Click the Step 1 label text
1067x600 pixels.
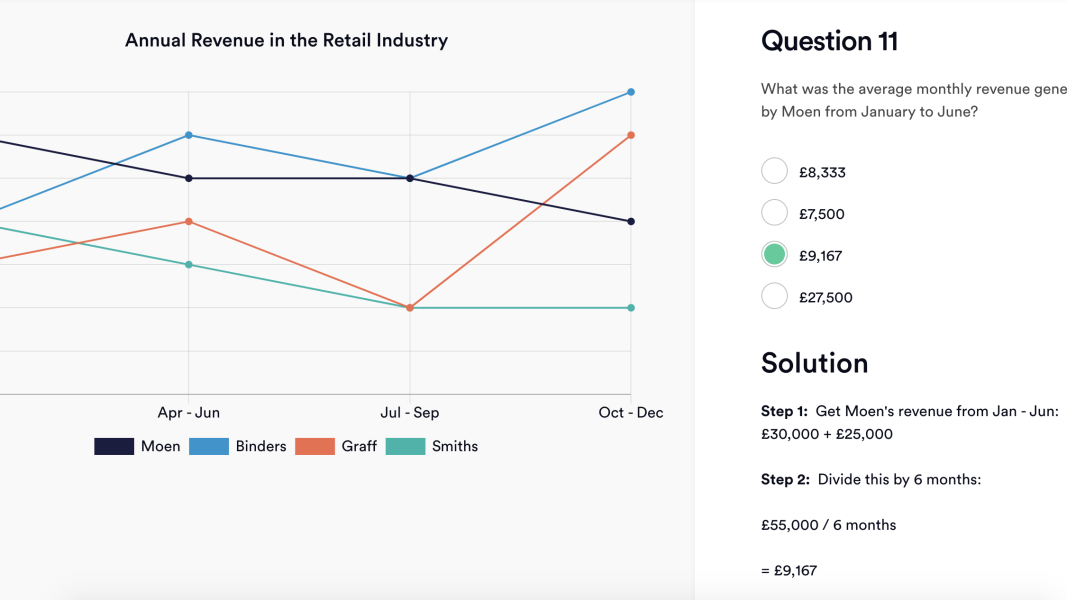[x=784, y=412]
